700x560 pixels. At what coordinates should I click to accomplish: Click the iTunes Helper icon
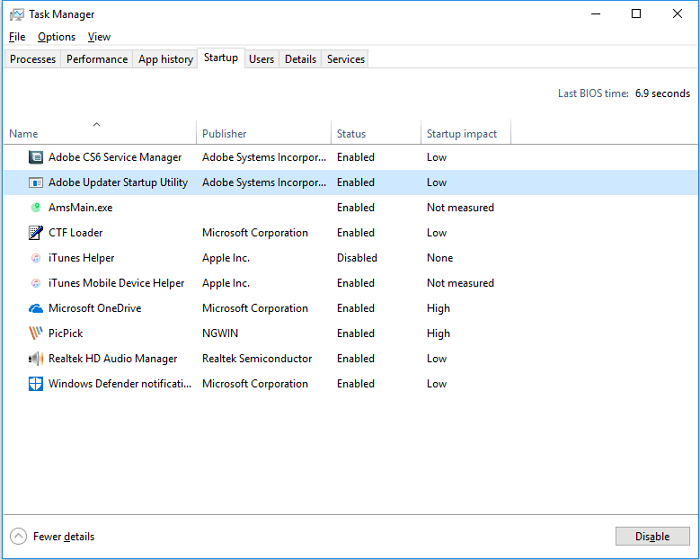click(x=36, y=258)
